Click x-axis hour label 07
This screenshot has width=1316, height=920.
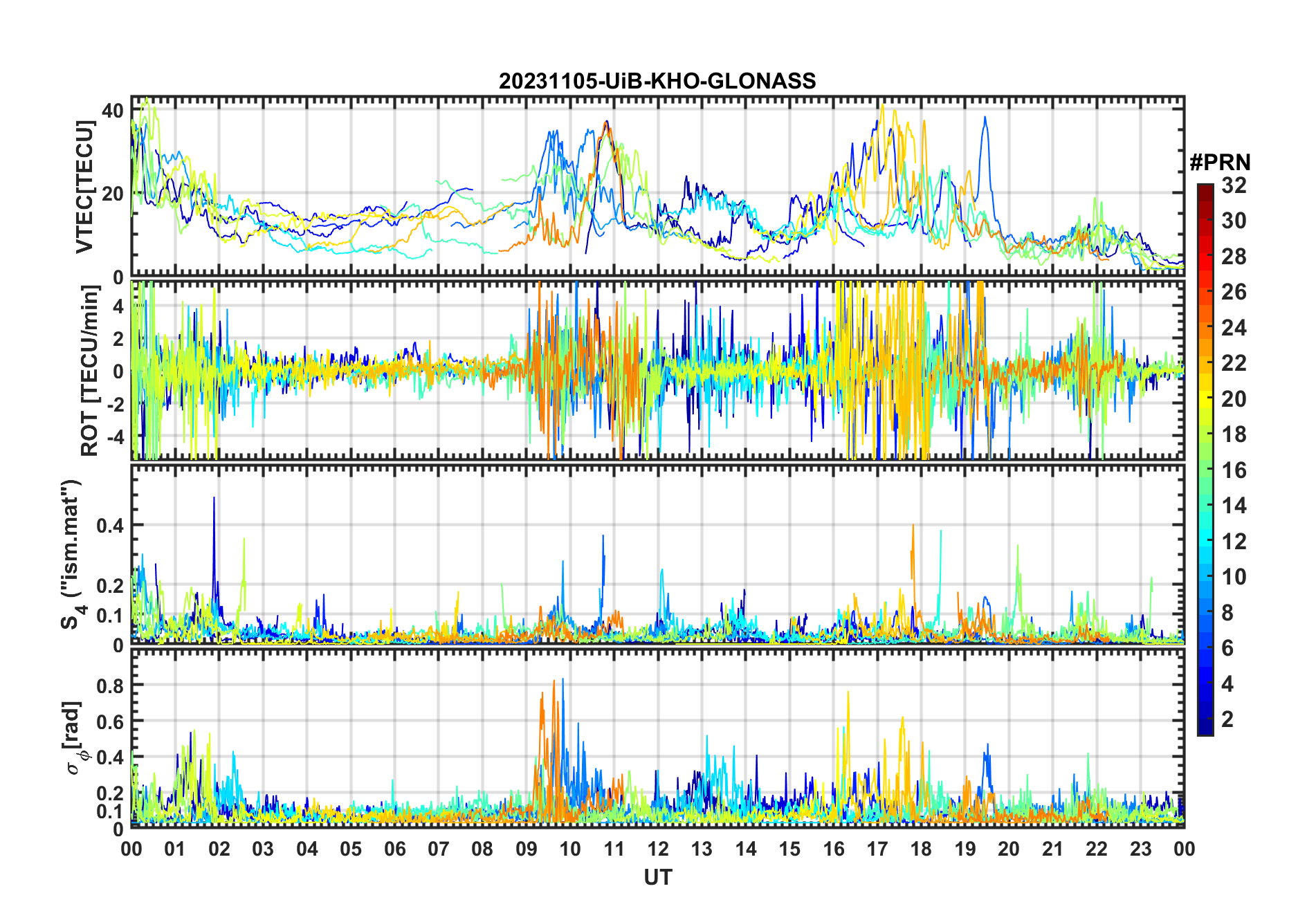pos(439,849)
